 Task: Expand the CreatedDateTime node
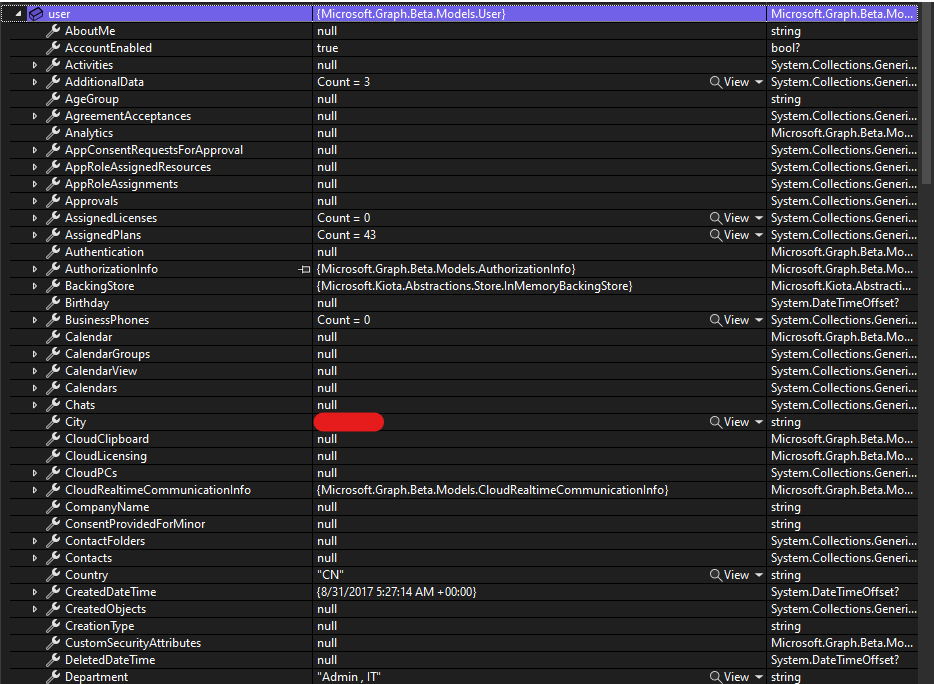click(x=35, y=592)
